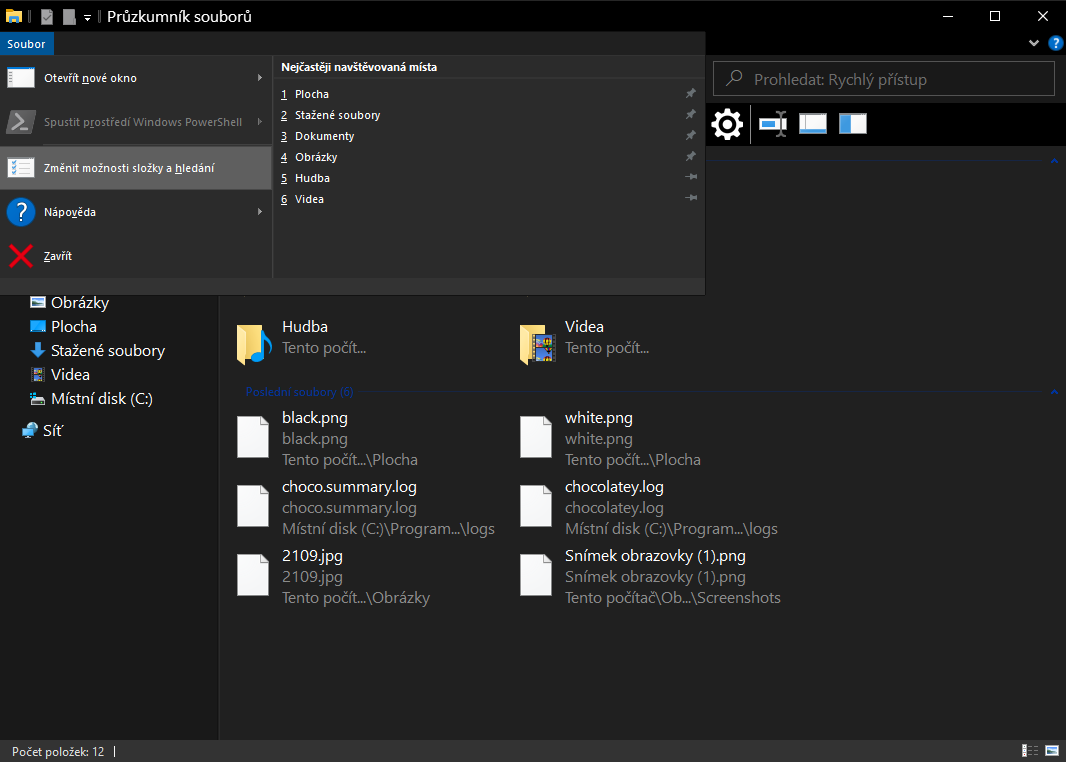The height and width of the screenshot is (762, 1066).
Task: Expand the Otevřít nové okno submenu arrow
Action: tap(260, 78)
